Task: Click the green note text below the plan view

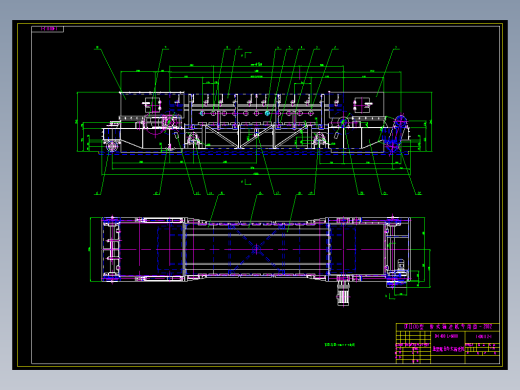Action: point(340,345)
